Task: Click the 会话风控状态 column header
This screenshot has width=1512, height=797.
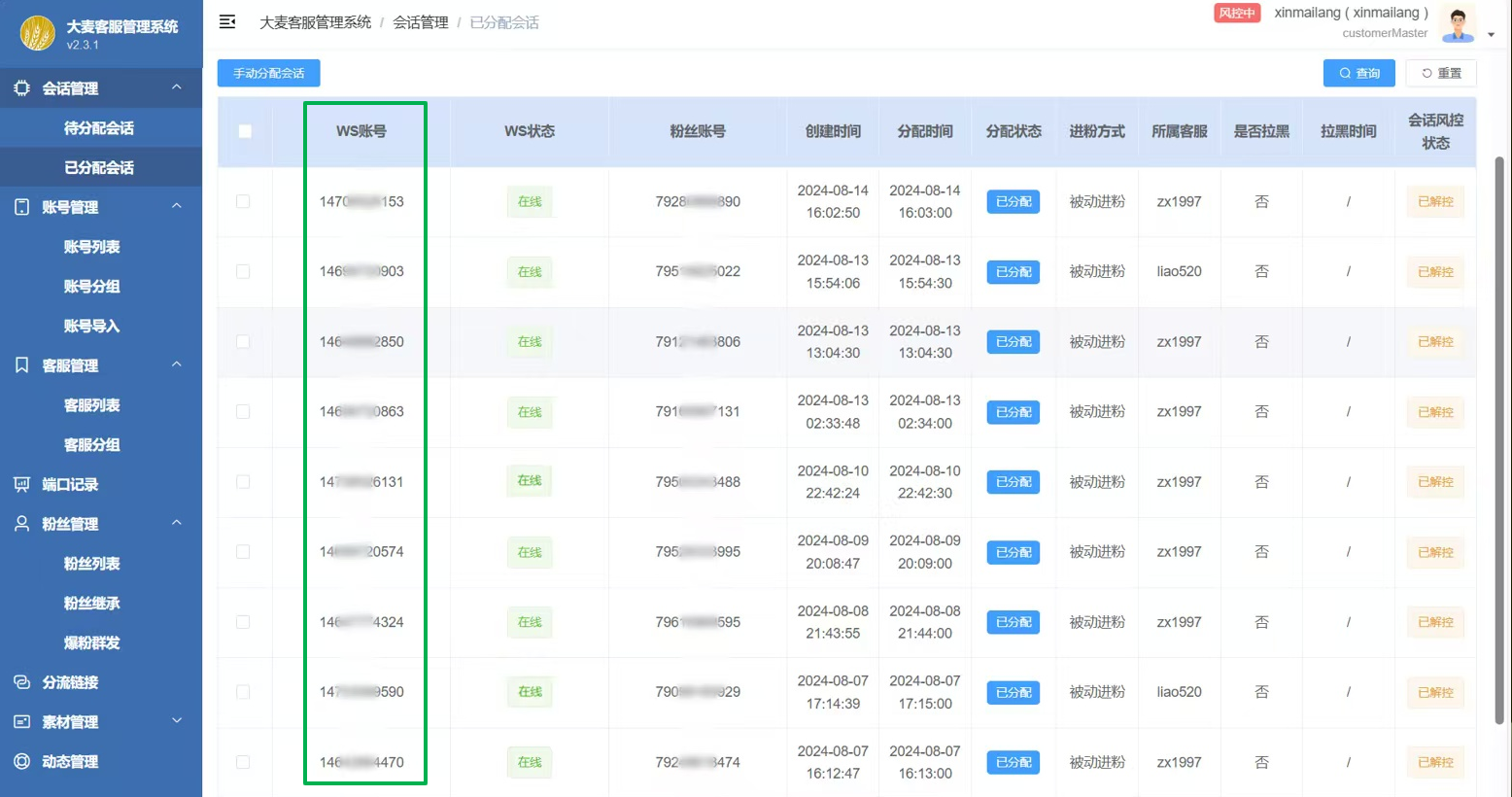Action: pos(1435,131)
